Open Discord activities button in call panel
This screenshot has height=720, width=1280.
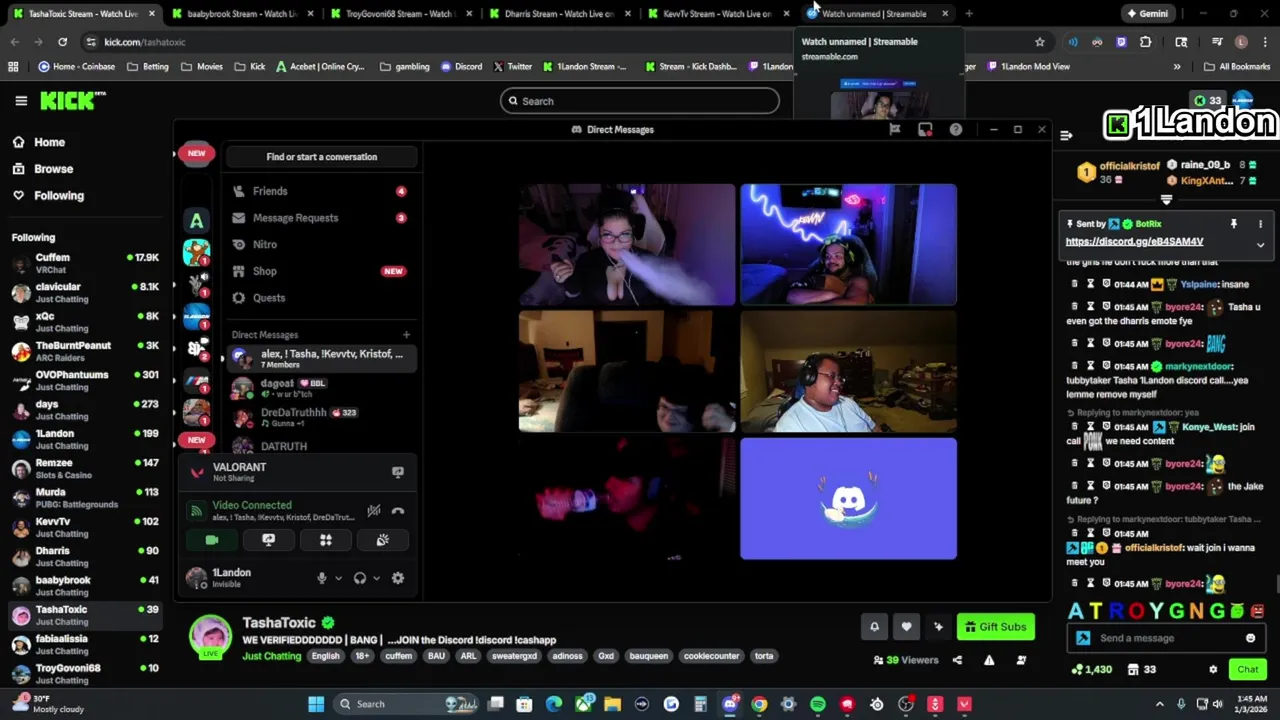click(x=325, y=540)
